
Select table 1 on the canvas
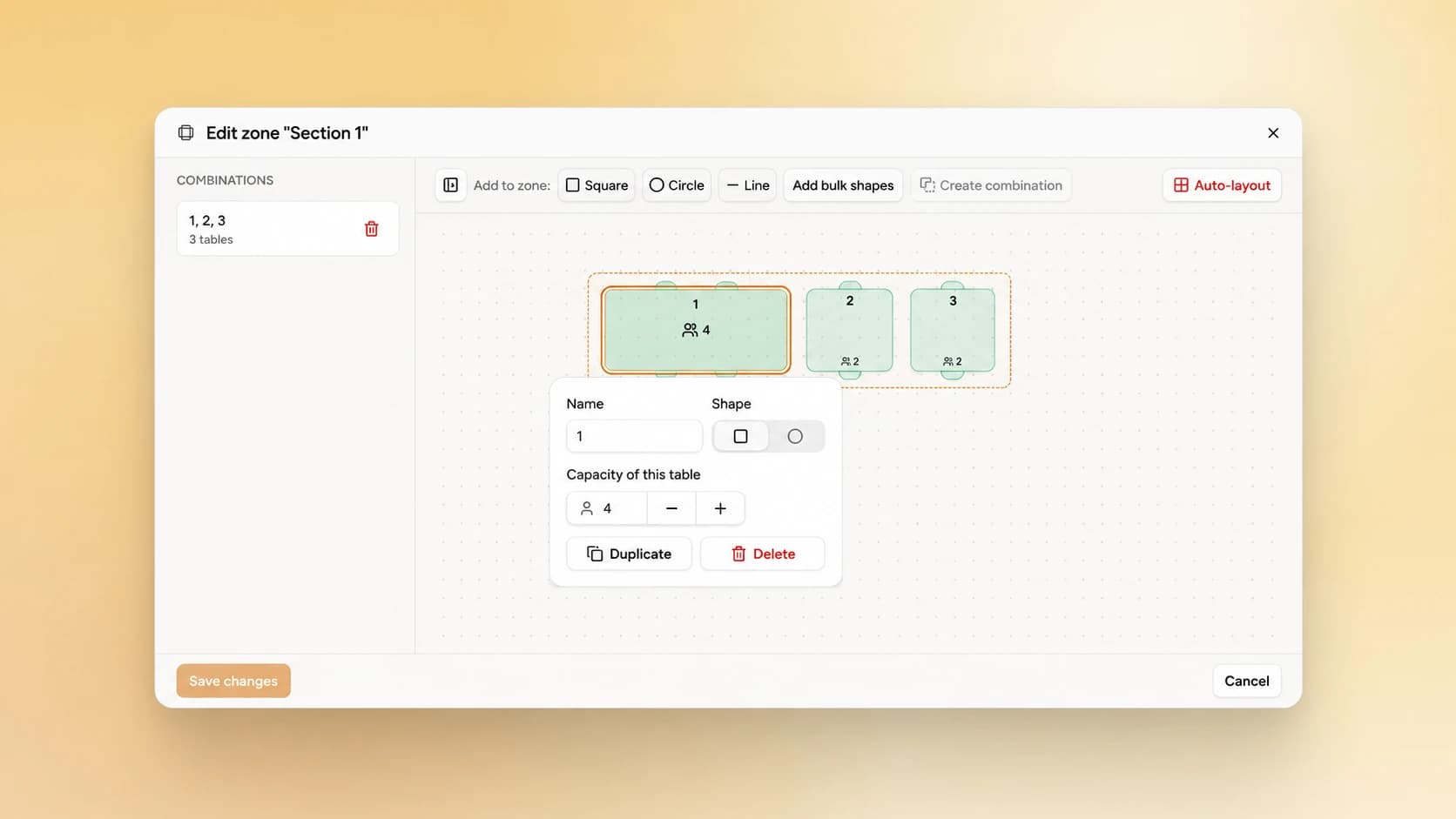pos(696,330)
